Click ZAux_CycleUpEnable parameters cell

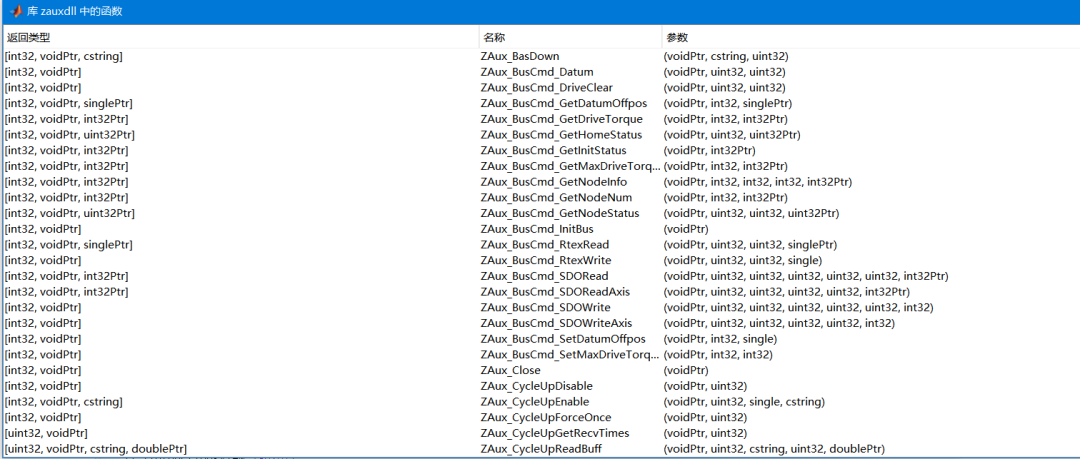744,401
